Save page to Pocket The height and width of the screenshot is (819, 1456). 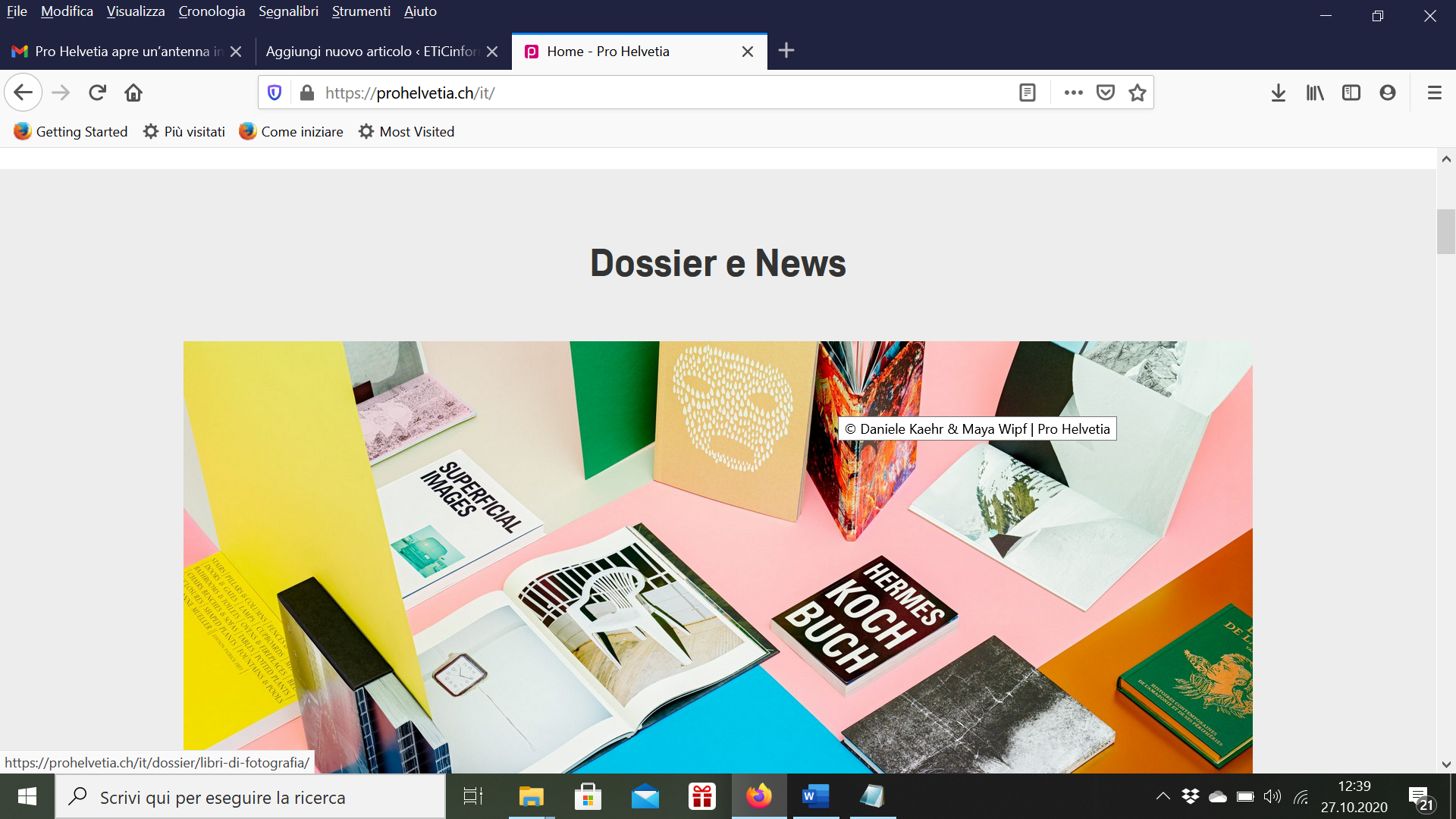(1106, 93)
